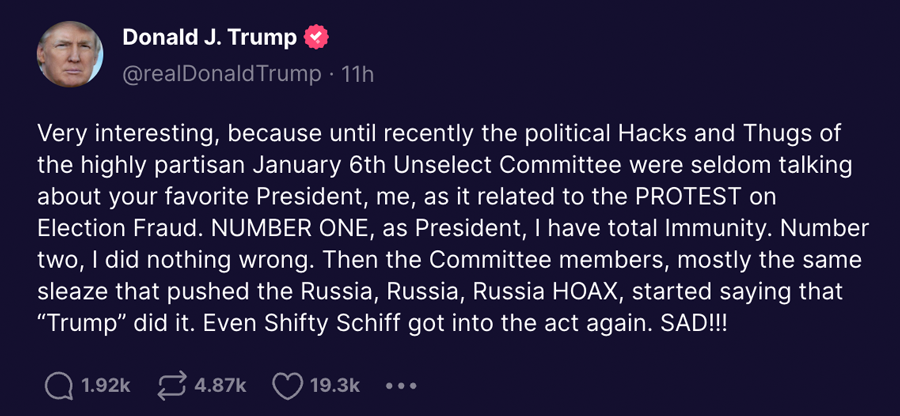The image size is (900, 416).
Task: Open the reply speech bubble icon
Action: pyautogui.click(x=59, y=386)
